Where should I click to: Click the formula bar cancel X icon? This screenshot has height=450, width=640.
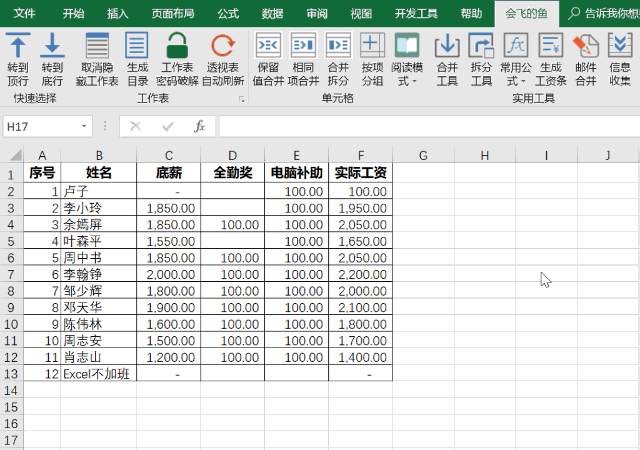[x=136, y=127]
